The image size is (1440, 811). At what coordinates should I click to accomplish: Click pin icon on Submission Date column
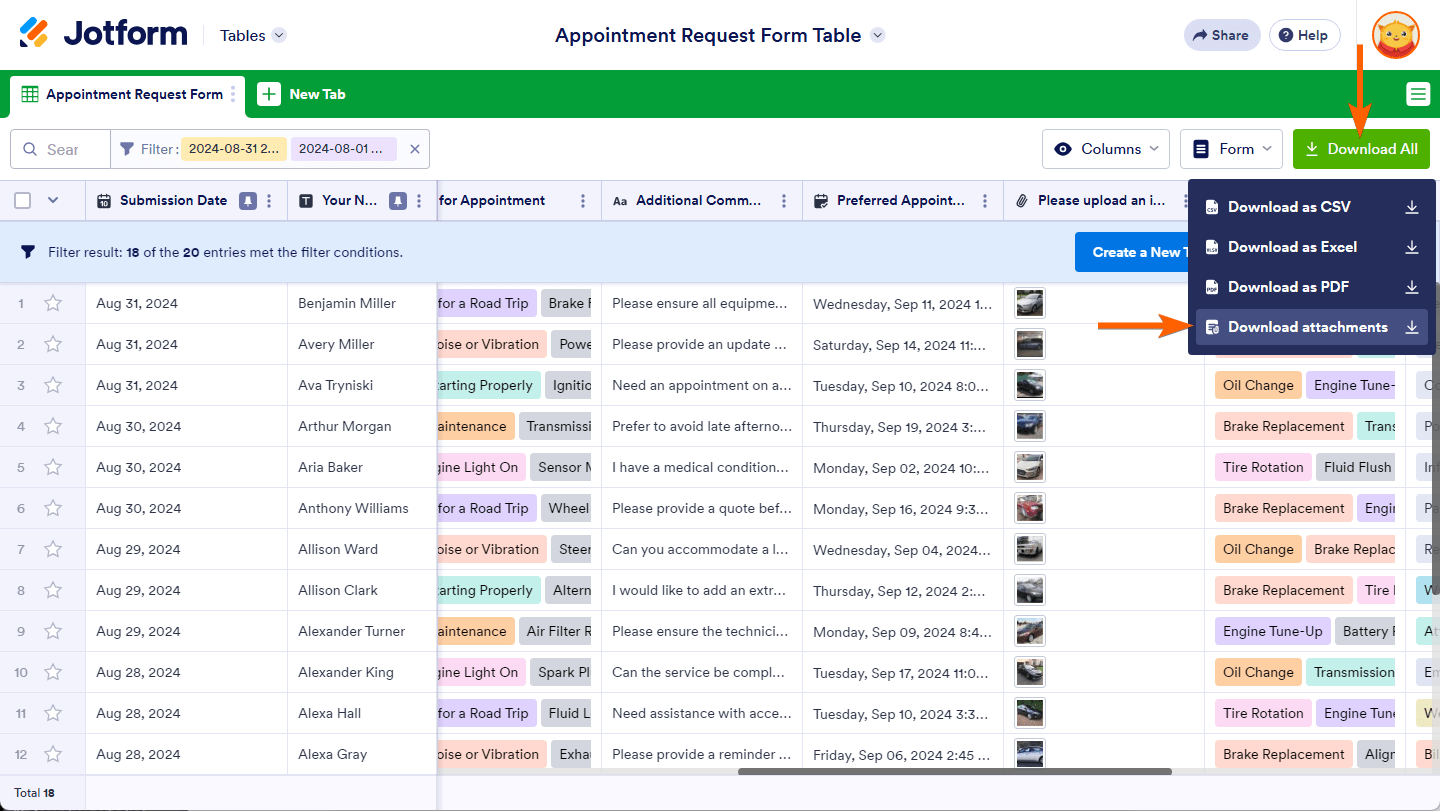coord(247,201)
